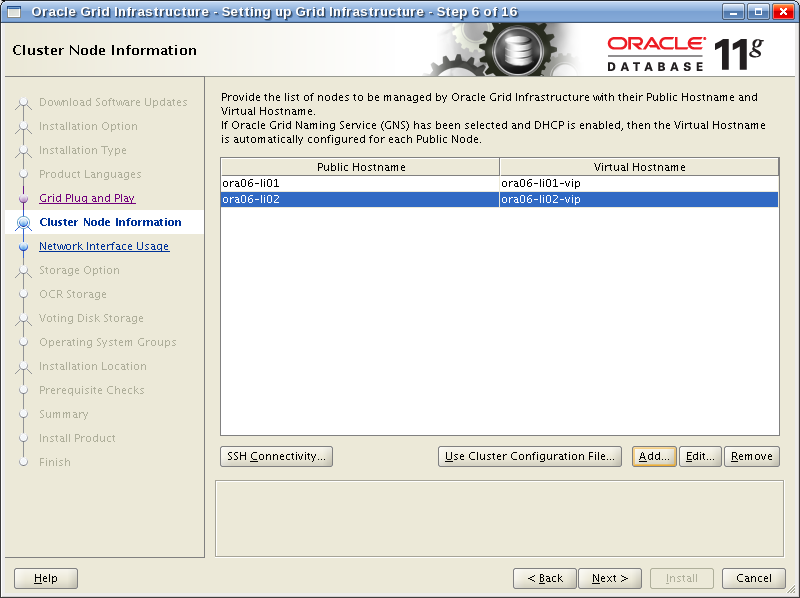Click Use Cluster Configuration File button
800x598 pixels.
point(530,456)
